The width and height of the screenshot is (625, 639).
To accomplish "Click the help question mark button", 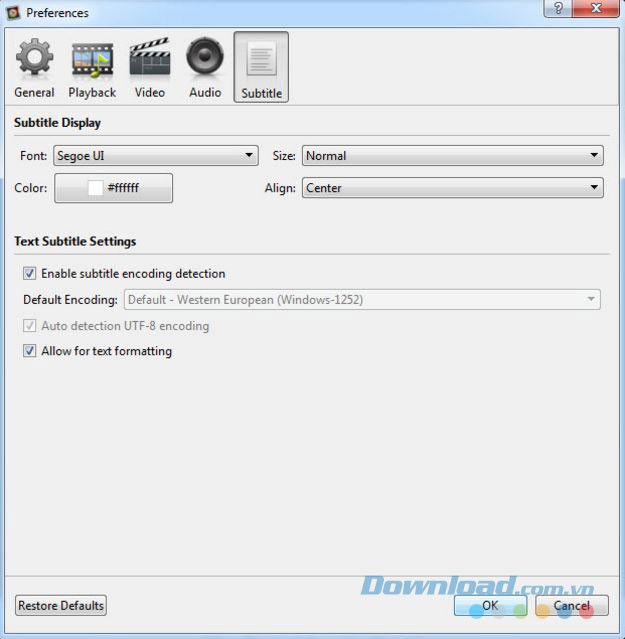I will point(556,9).
